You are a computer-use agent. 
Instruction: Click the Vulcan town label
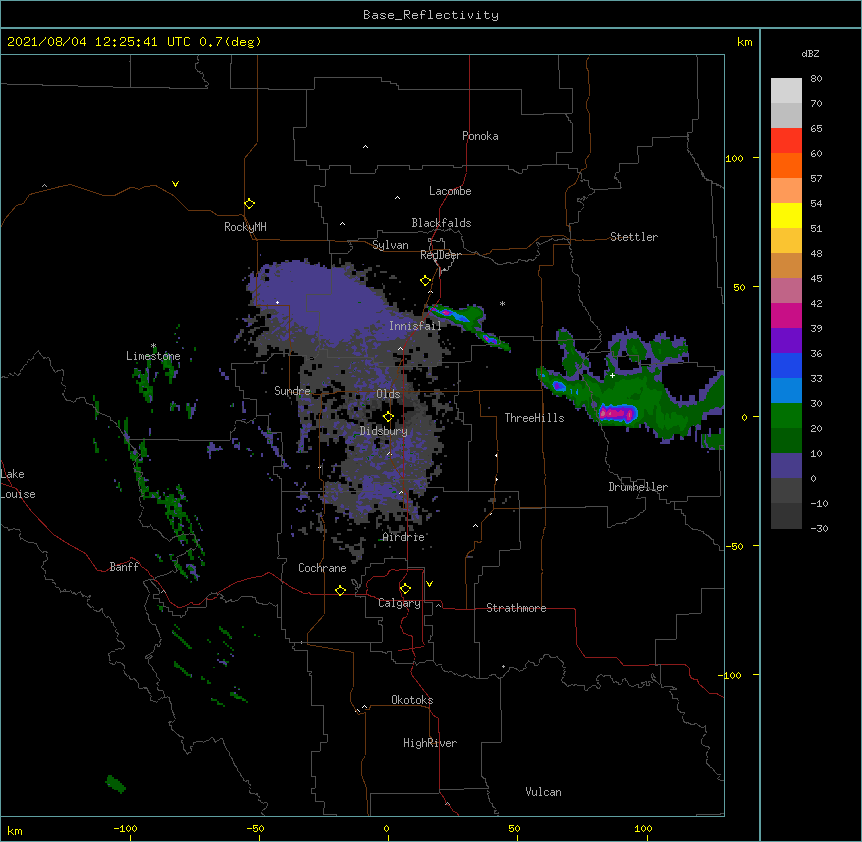point(543,792)
